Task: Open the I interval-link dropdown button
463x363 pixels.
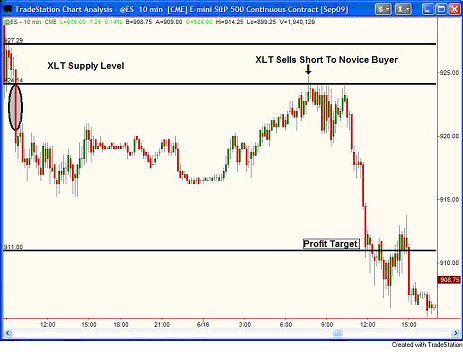Action: tap(403, 9)
